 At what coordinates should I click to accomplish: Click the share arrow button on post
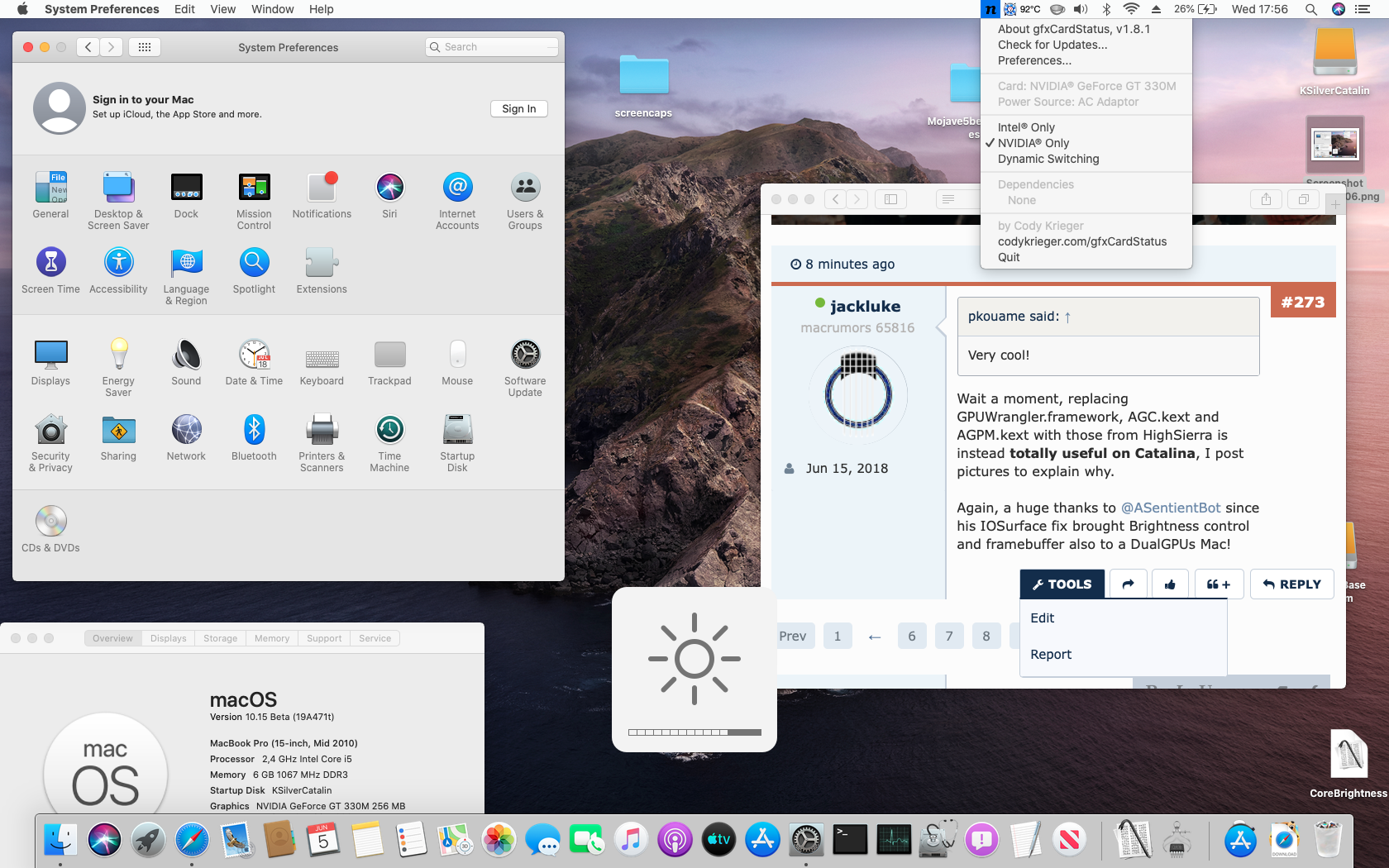[1129, 584]
